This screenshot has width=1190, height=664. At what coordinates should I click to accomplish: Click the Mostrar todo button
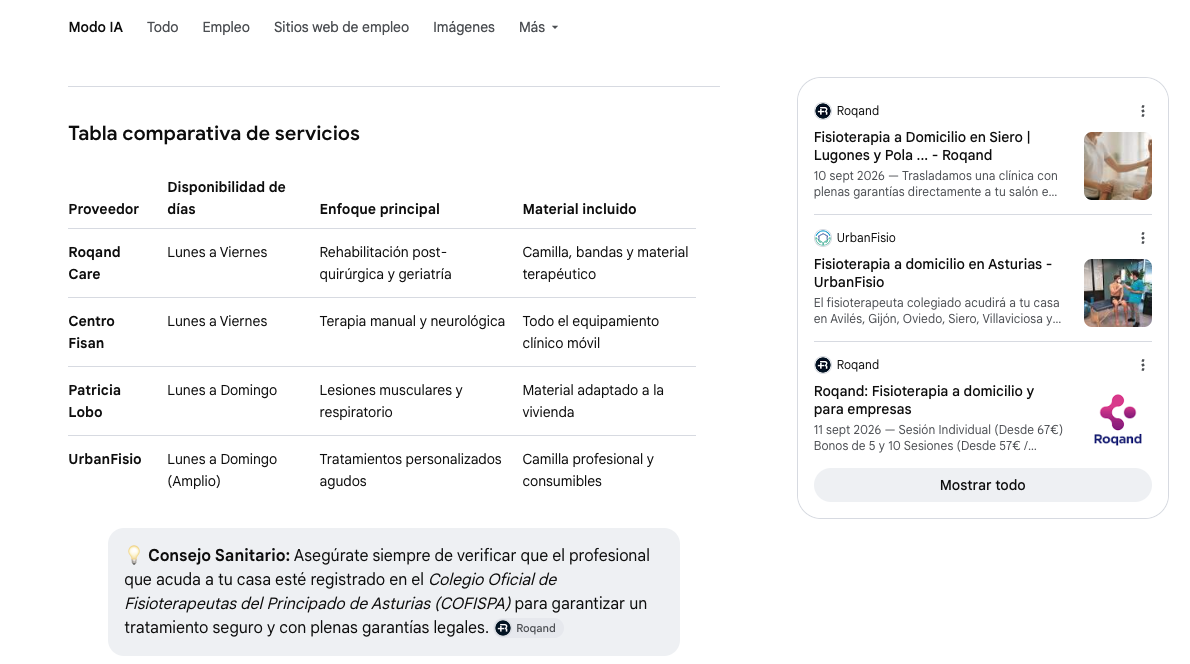pyautogui.click(x=982, y=485)
